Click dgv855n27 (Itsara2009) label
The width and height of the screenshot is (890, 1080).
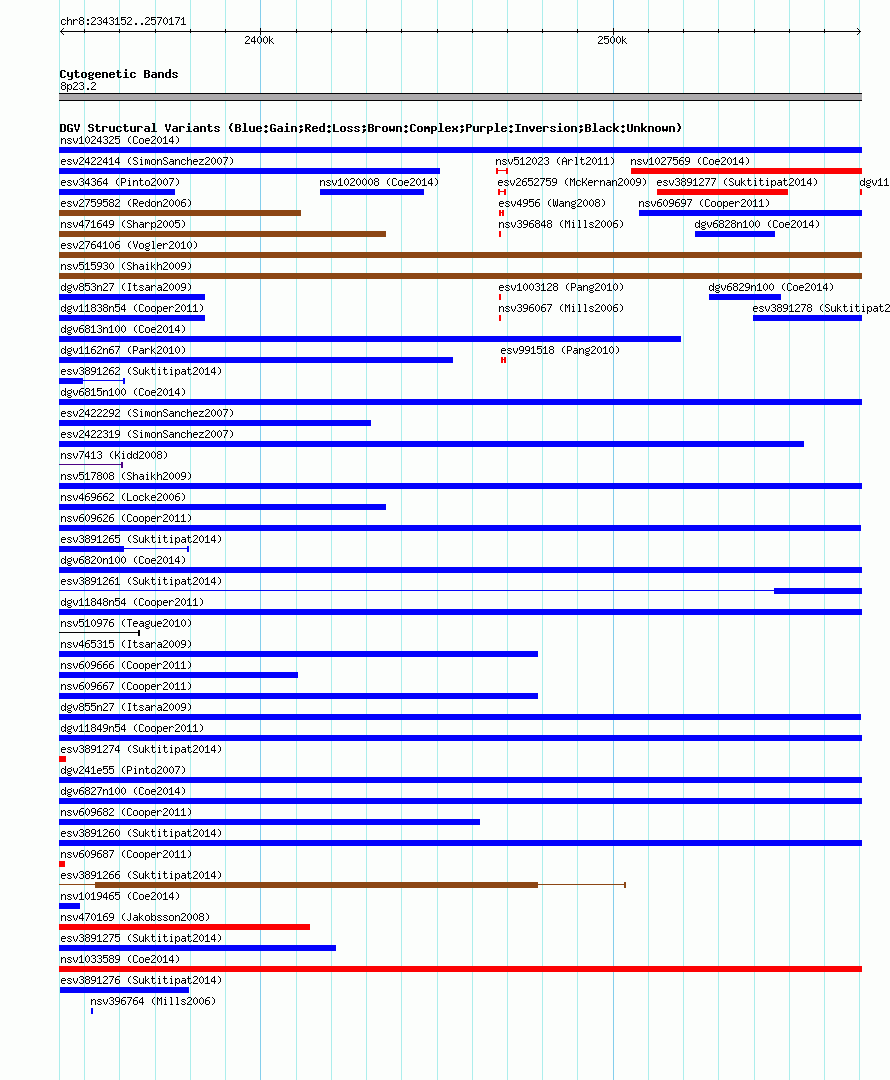pos(126,707)
